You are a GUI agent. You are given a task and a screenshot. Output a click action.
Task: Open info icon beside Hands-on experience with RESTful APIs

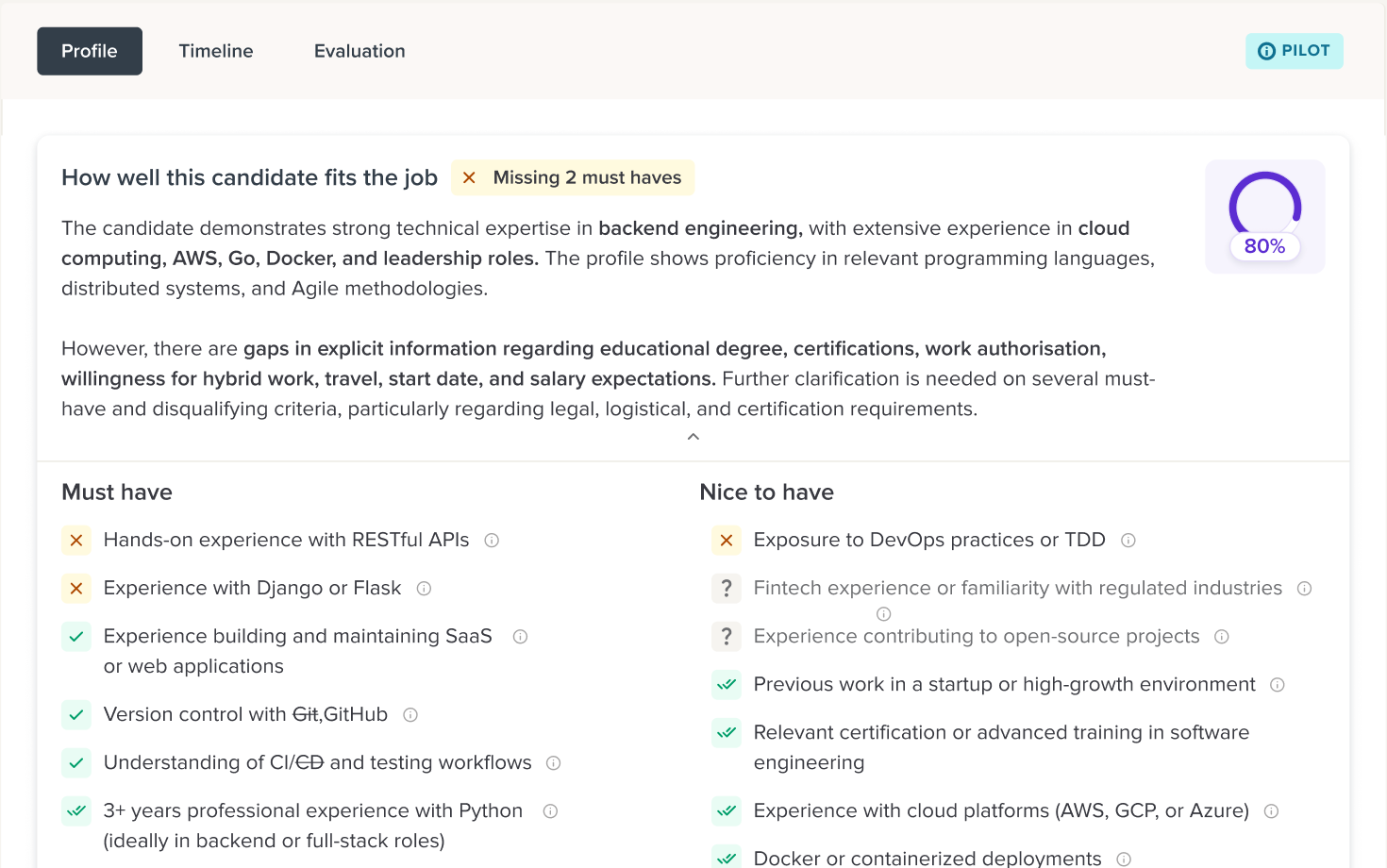tap(492, 541)
